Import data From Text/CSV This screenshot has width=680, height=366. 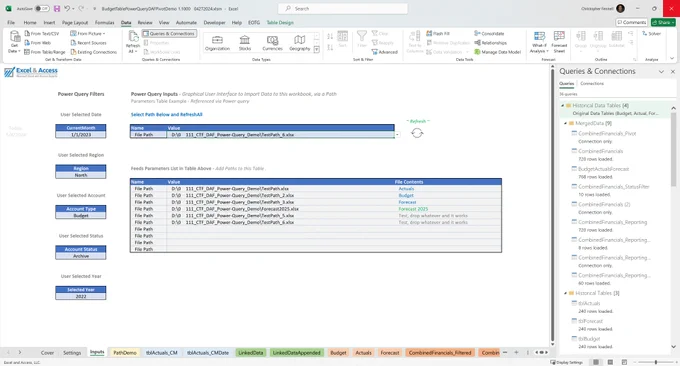42,33
